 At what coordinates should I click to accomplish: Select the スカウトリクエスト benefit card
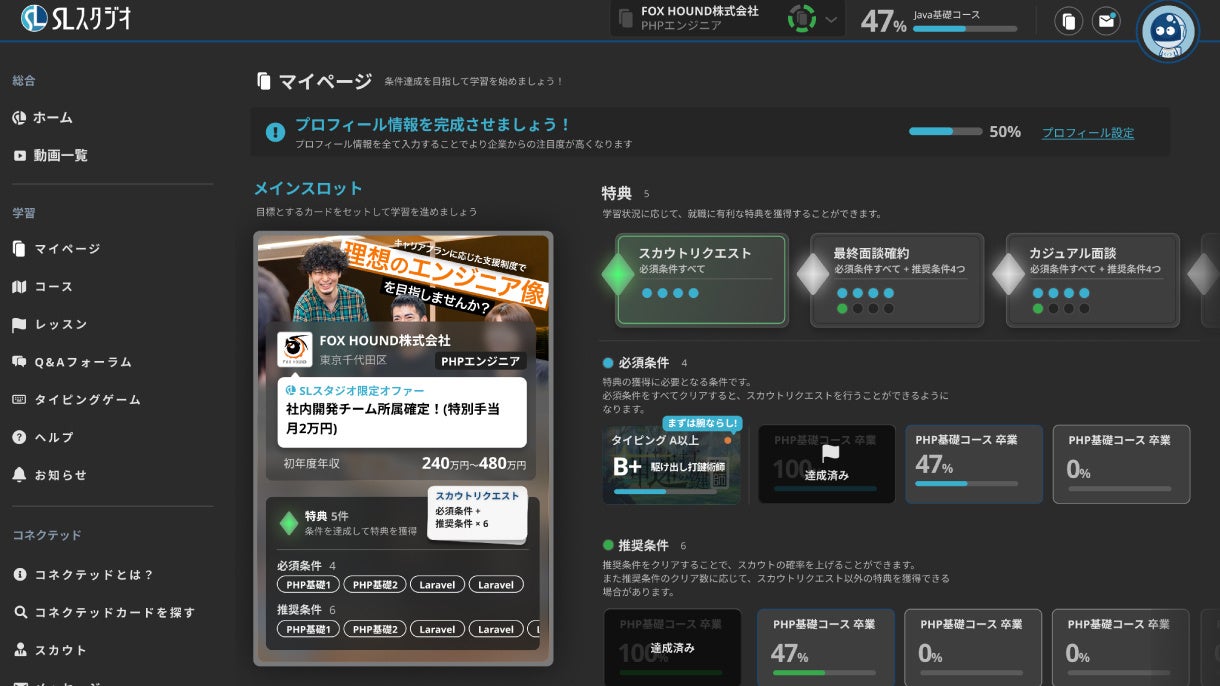point(701,281)
